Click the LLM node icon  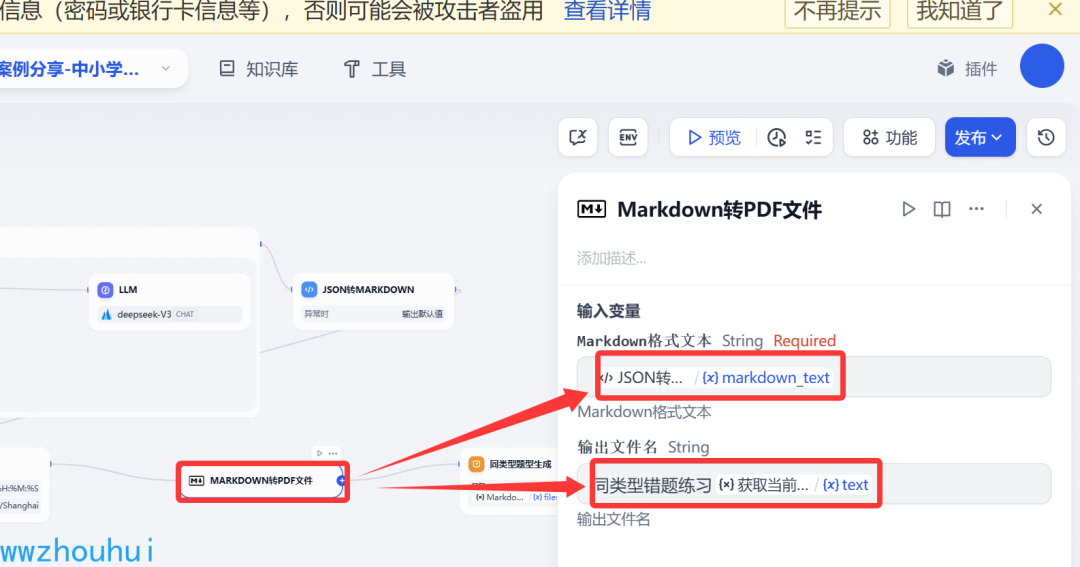point(105,290)
